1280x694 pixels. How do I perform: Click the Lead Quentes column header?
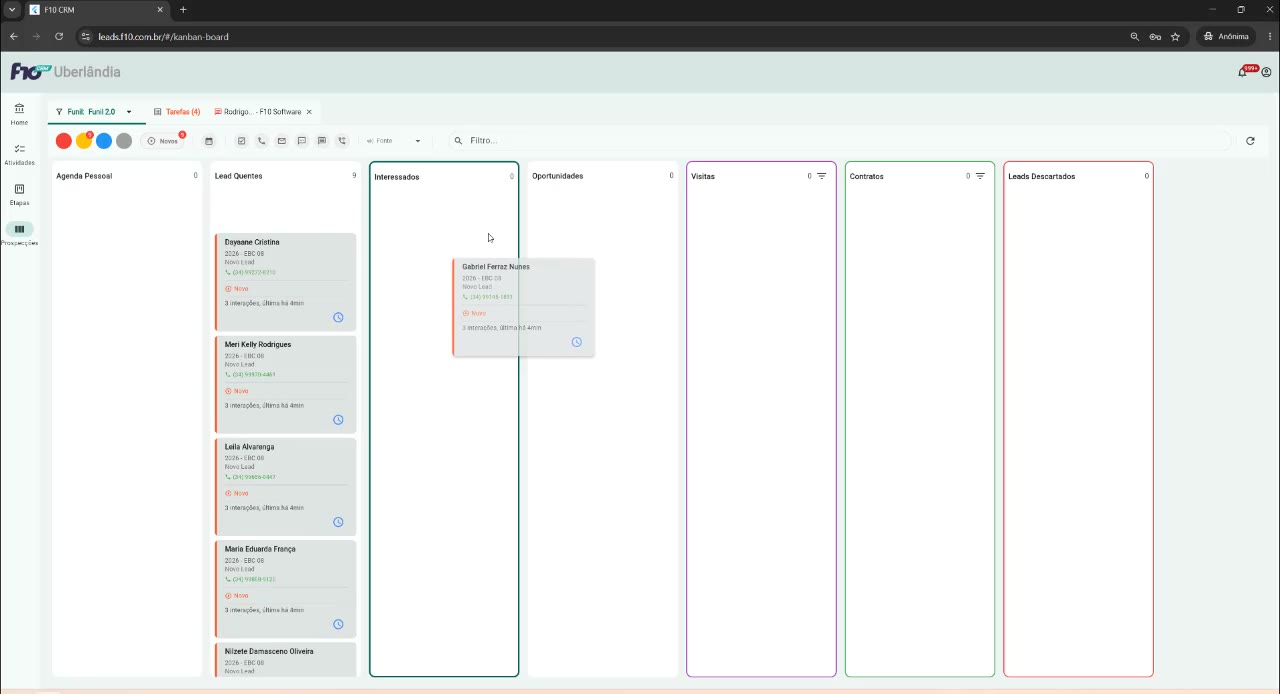239,176
